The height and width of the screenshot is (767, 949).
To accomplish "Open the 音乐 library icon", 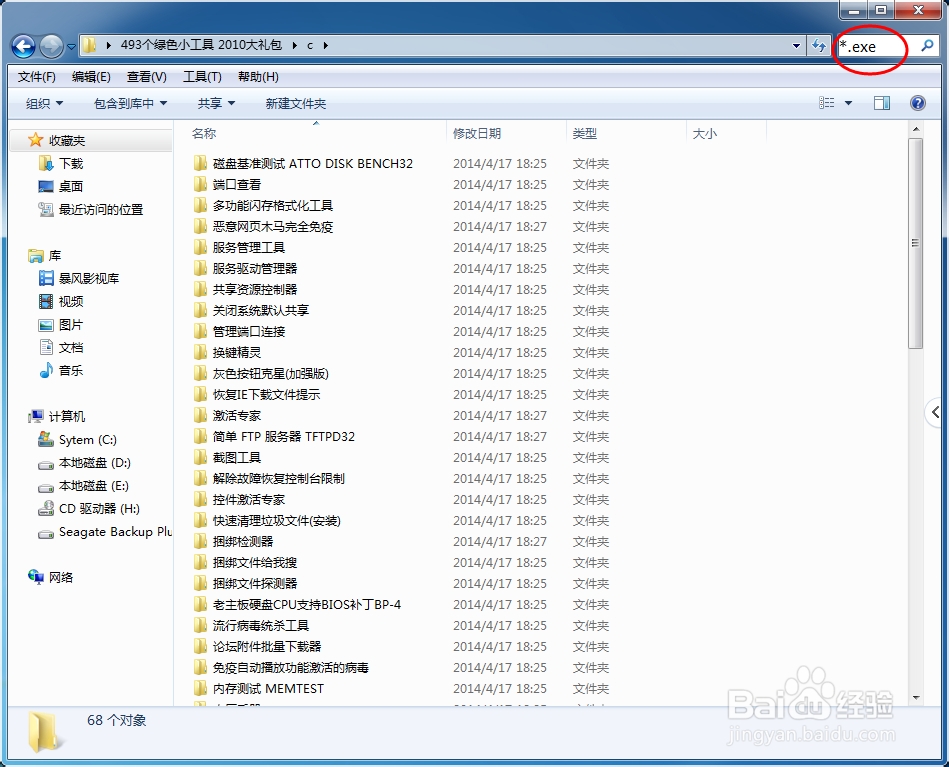I will coord(46,370).
